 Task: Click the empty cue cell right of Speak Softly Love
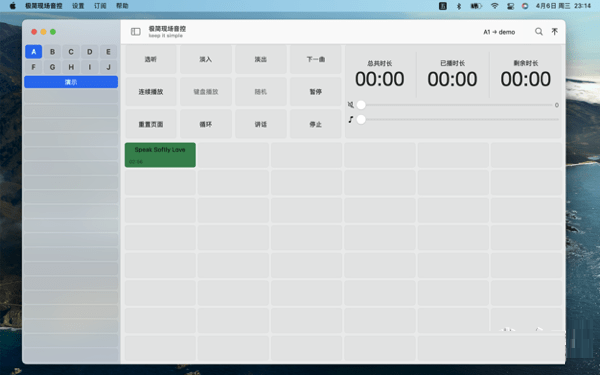tap(233, 155)
